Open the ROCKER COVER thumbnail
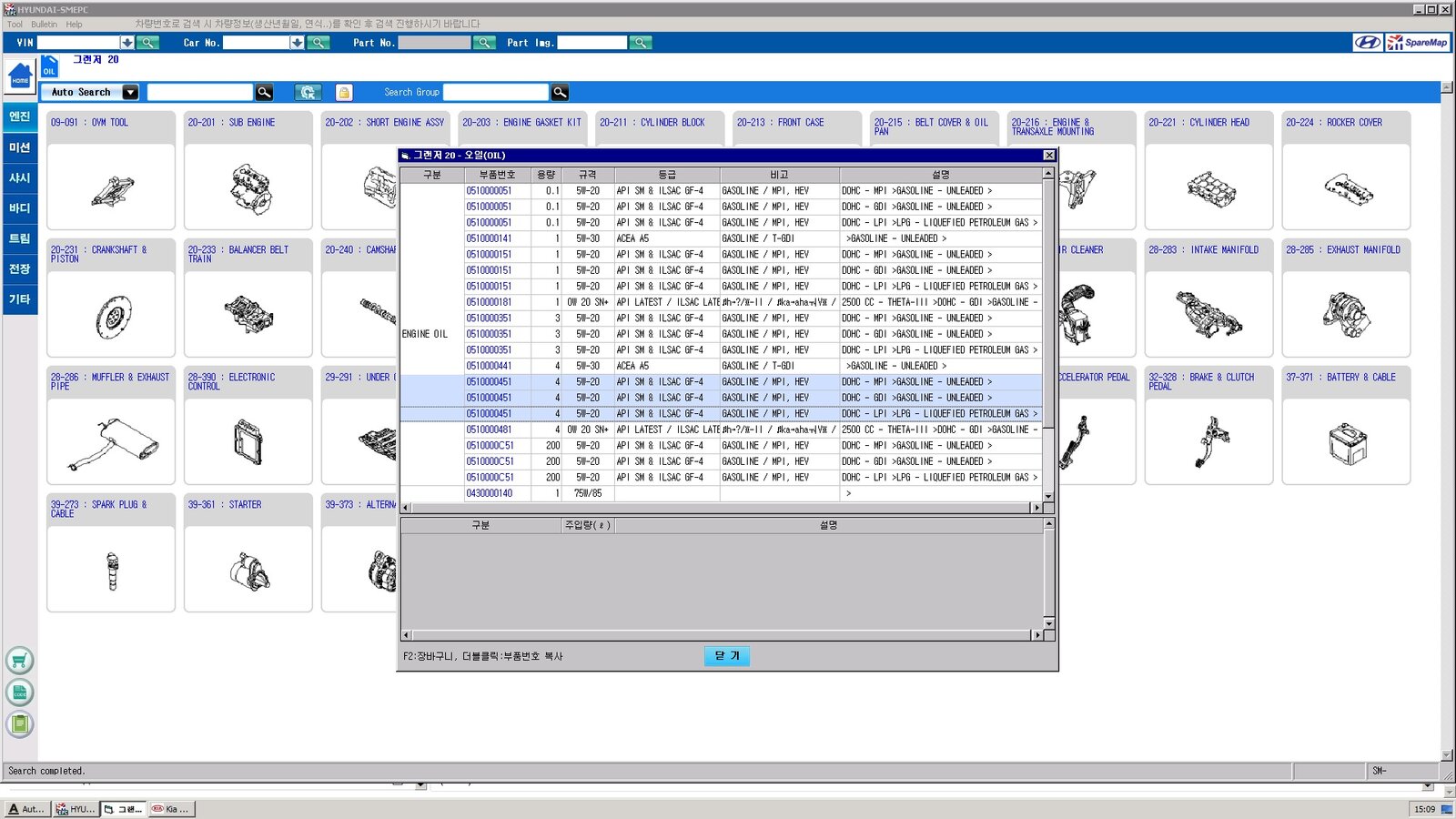1456x819 pixels. [x=1346, y=187]
